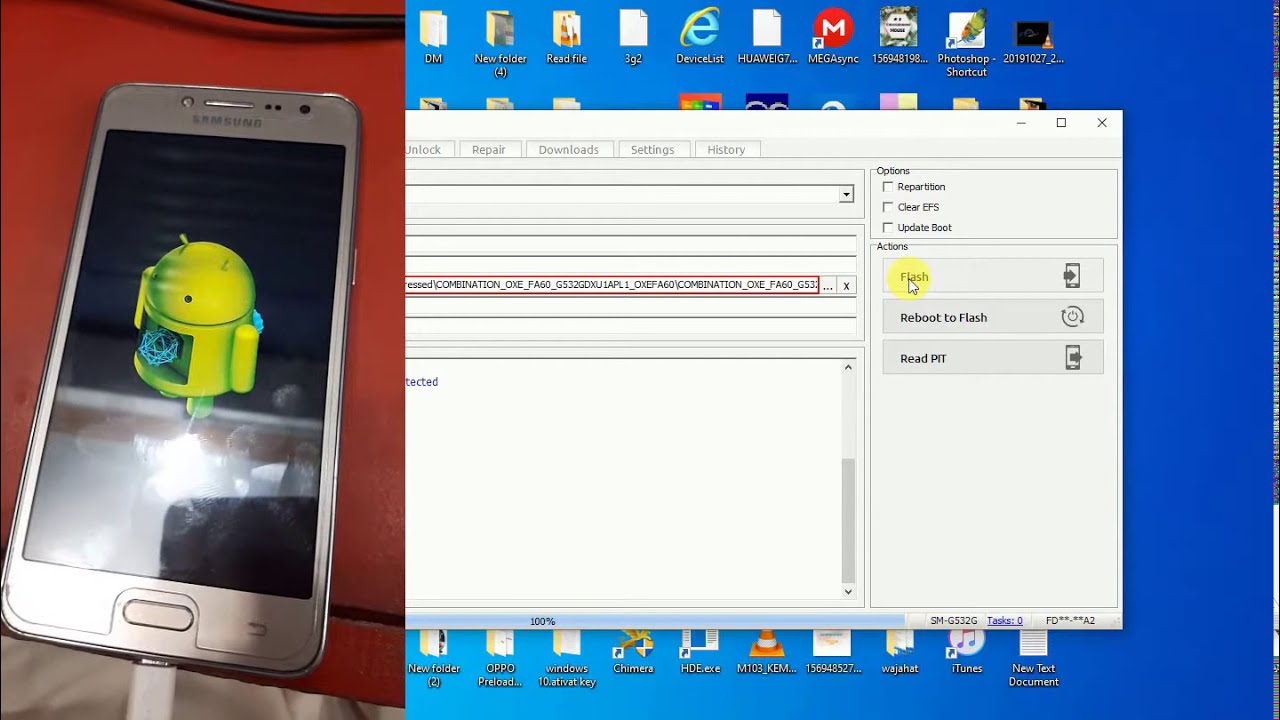Expand the top dropdown arrow in flash panel
Viewport: 1280px width, 720px height.
tap(846, 195)
